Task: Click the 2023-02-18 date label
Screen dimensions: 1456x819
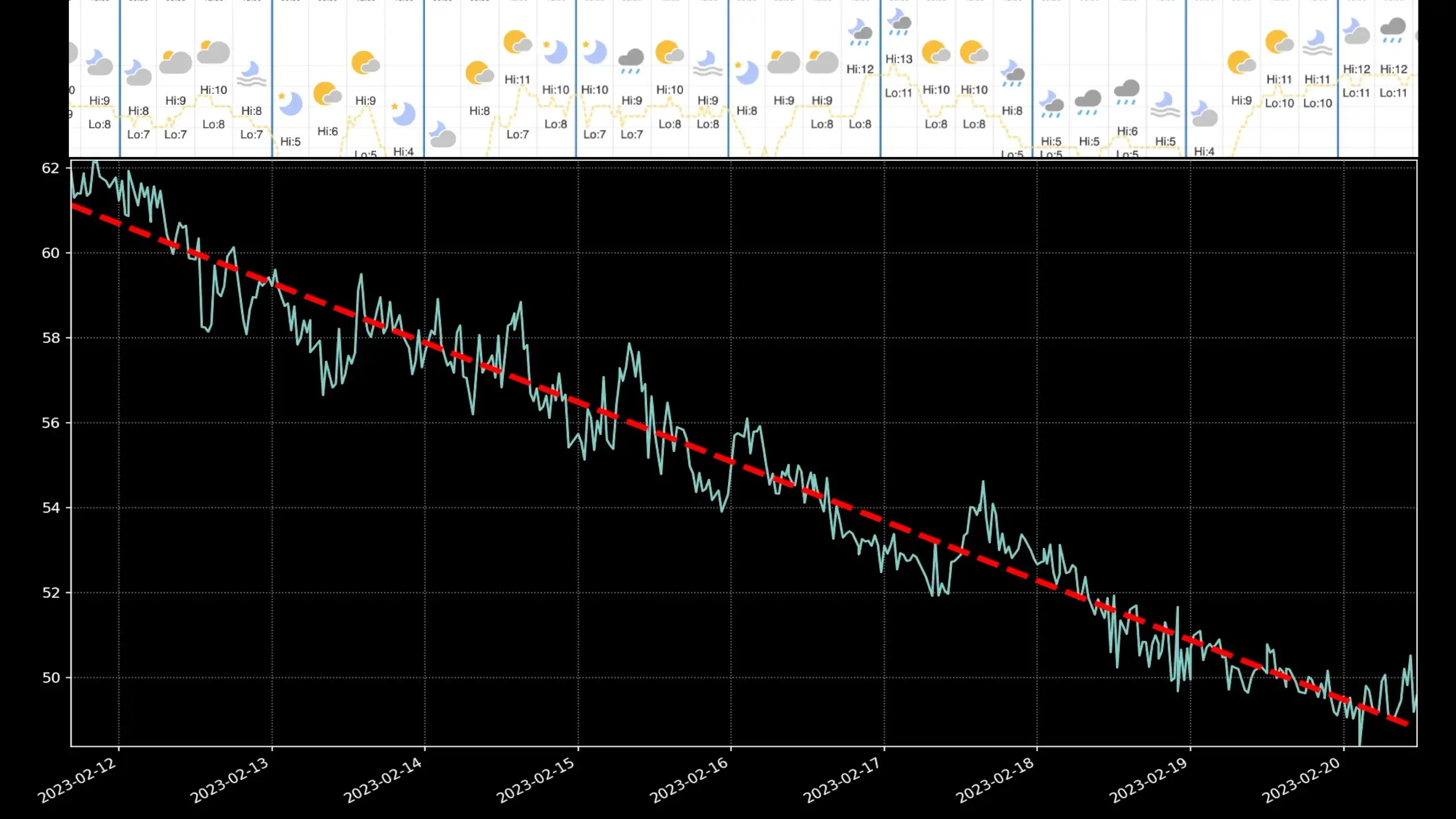Action: coord(995,780)
